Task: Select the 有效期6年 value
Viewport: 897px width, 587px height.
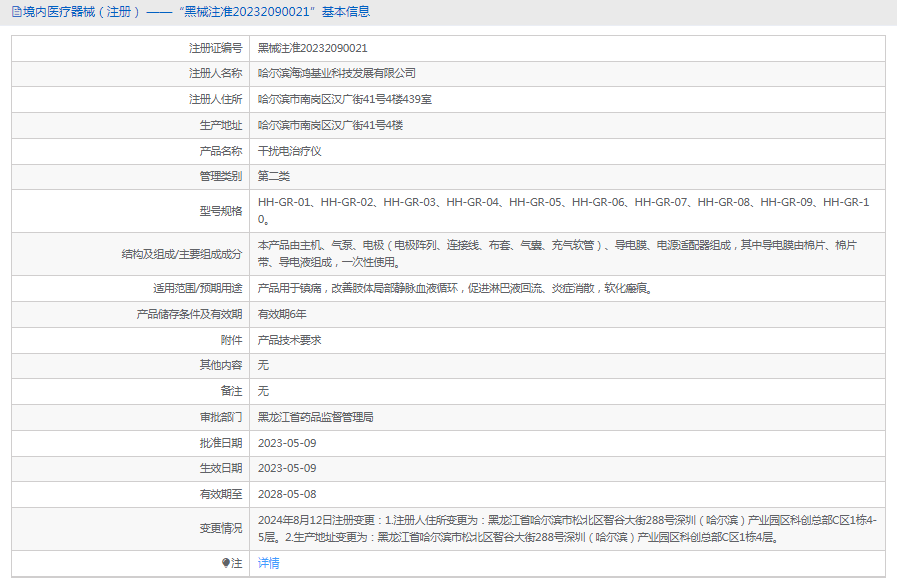Action: (x=282, y=314)
